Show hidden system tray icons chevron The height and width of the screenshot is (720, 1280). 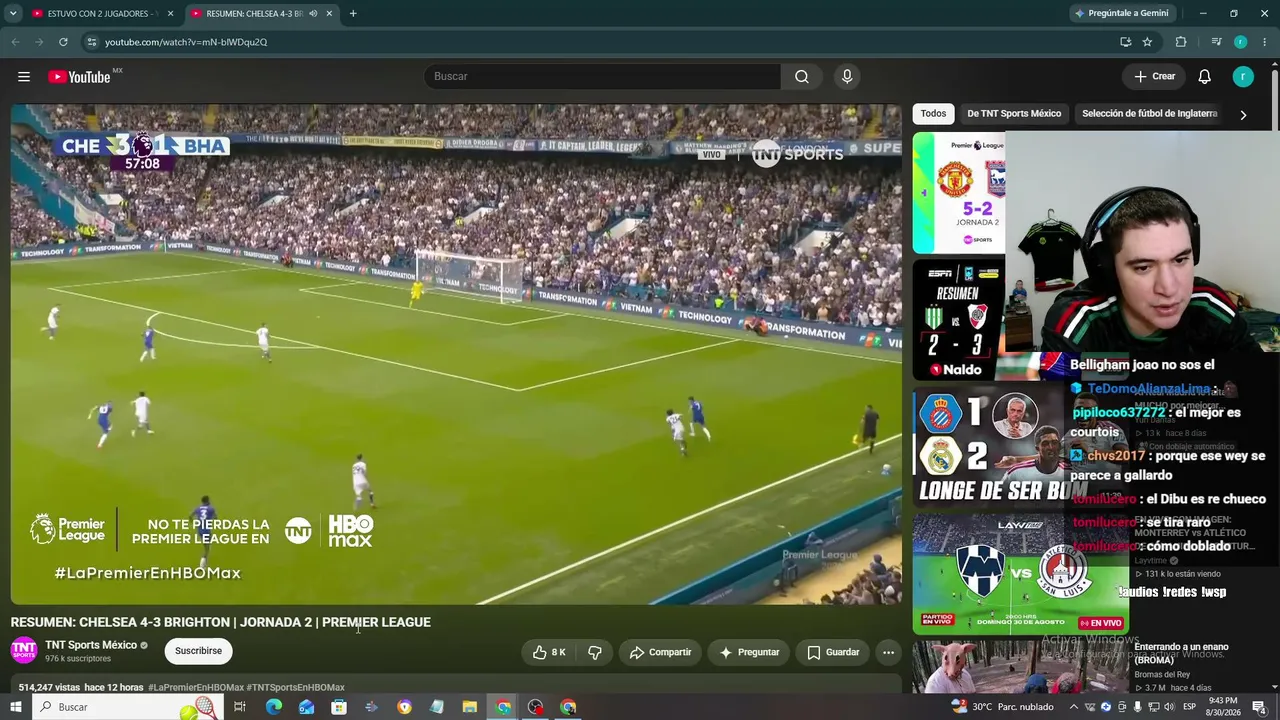pyautogui.click(x=1074, y=707)
